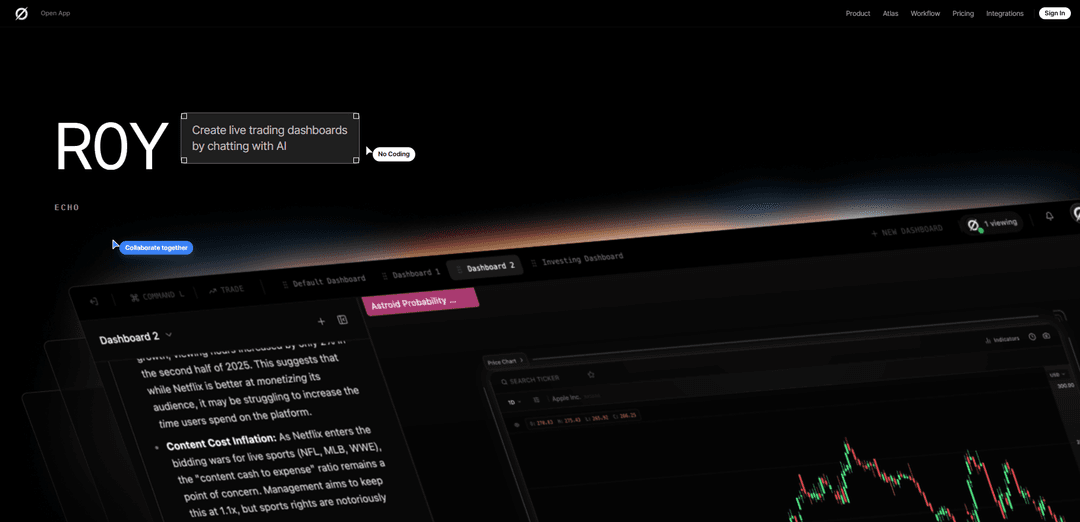Expand the Price Chart breadcrumb chevron

[x=522, y=361]
